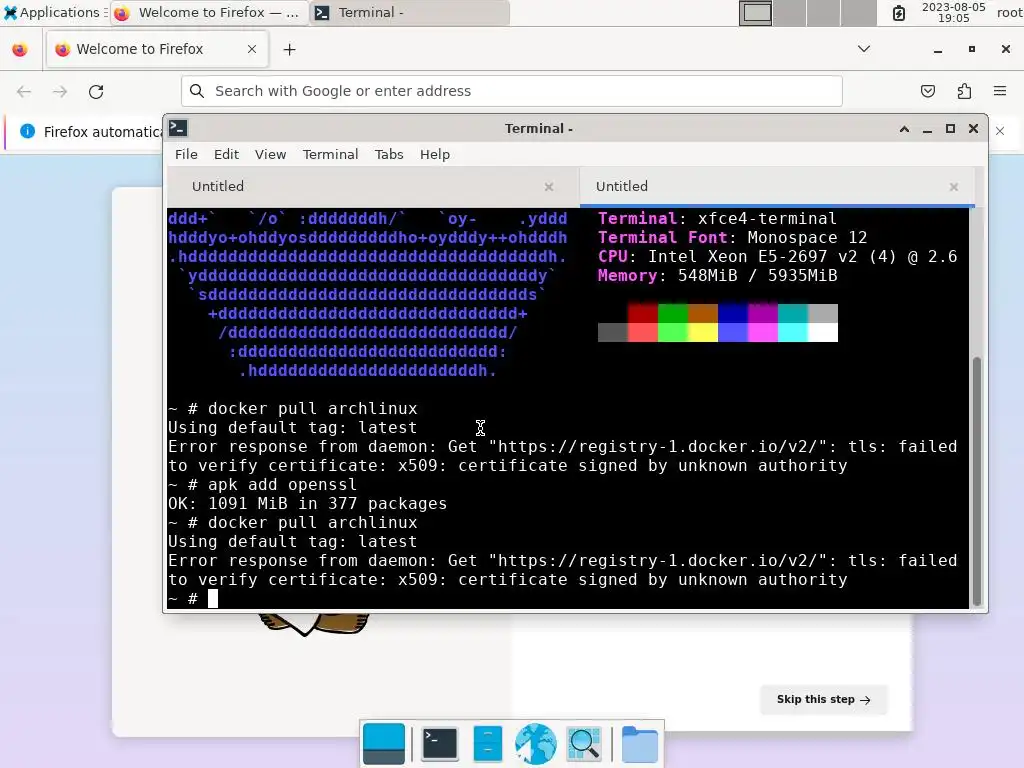Launch Application Finder magnifier in dock
The height and width of the screenshot is (768, 1024).
[584, 744]
